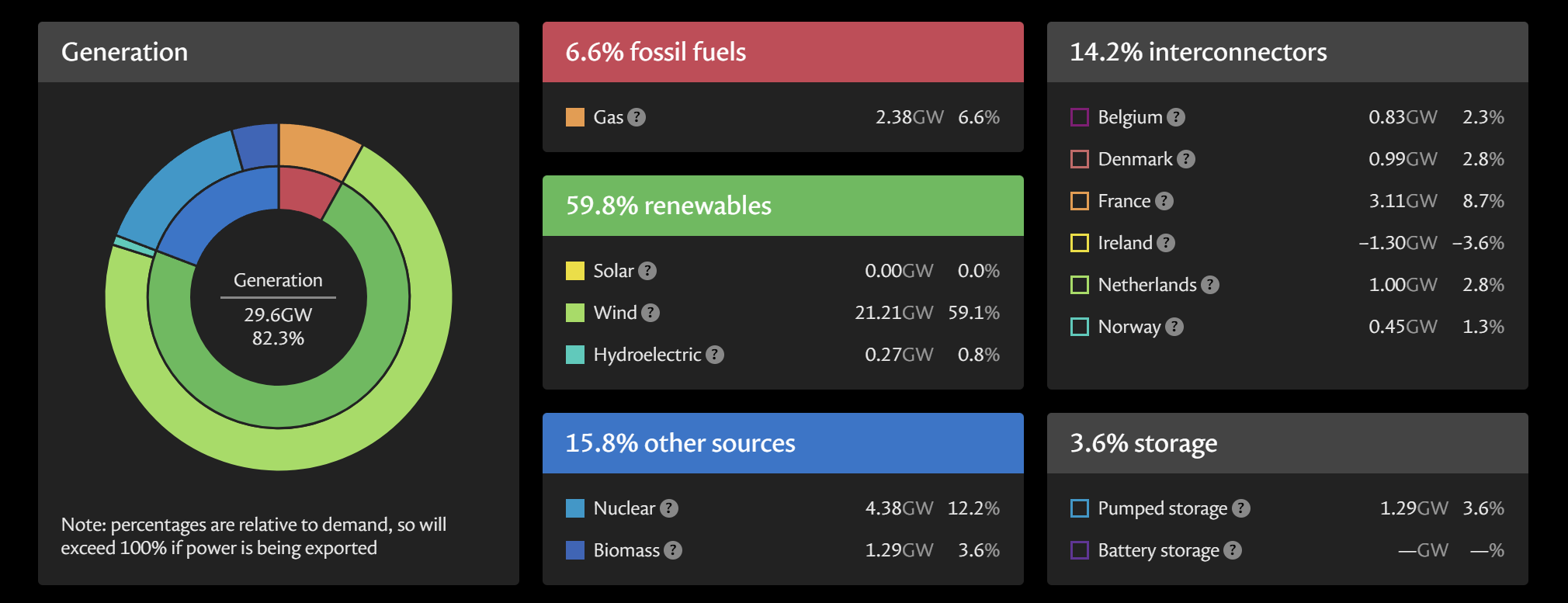Open the Solar help question mark
The width and height of the screenshot is (1568, 603).
(647, 271)
